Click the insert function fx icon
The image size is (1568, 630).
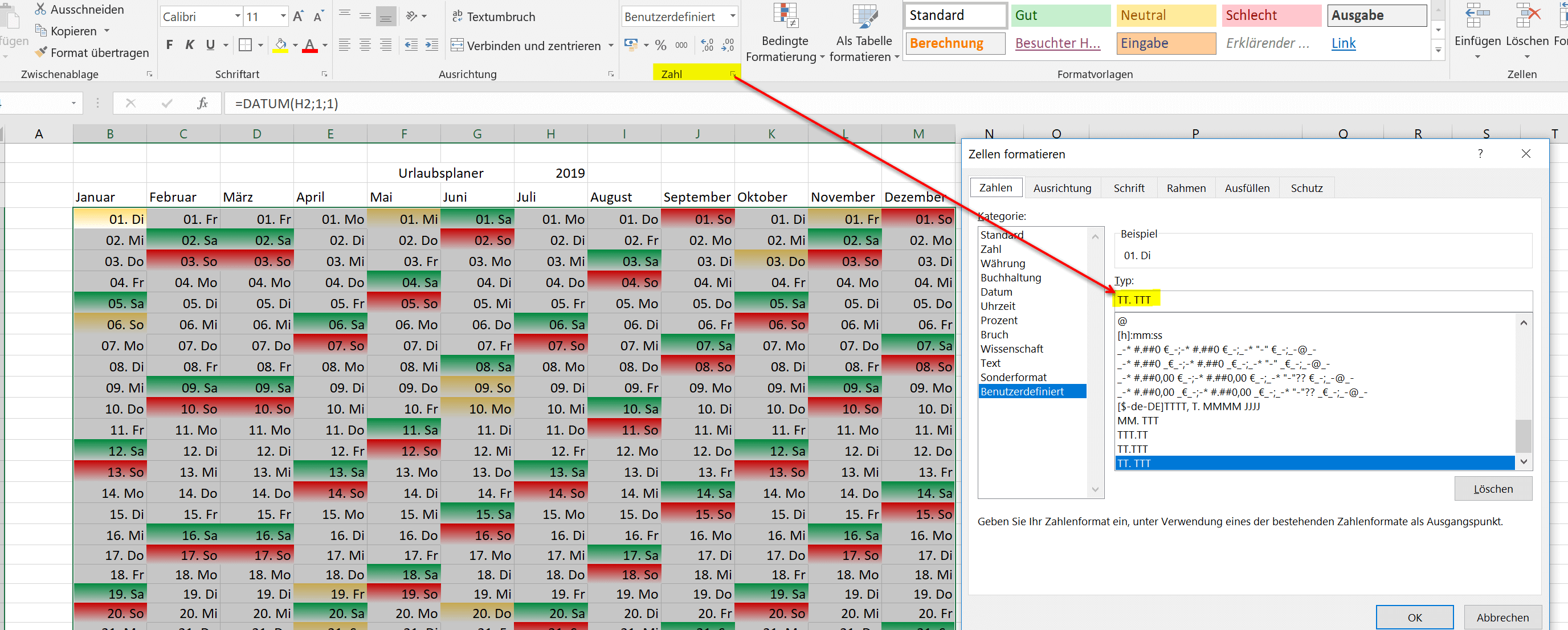203,104
